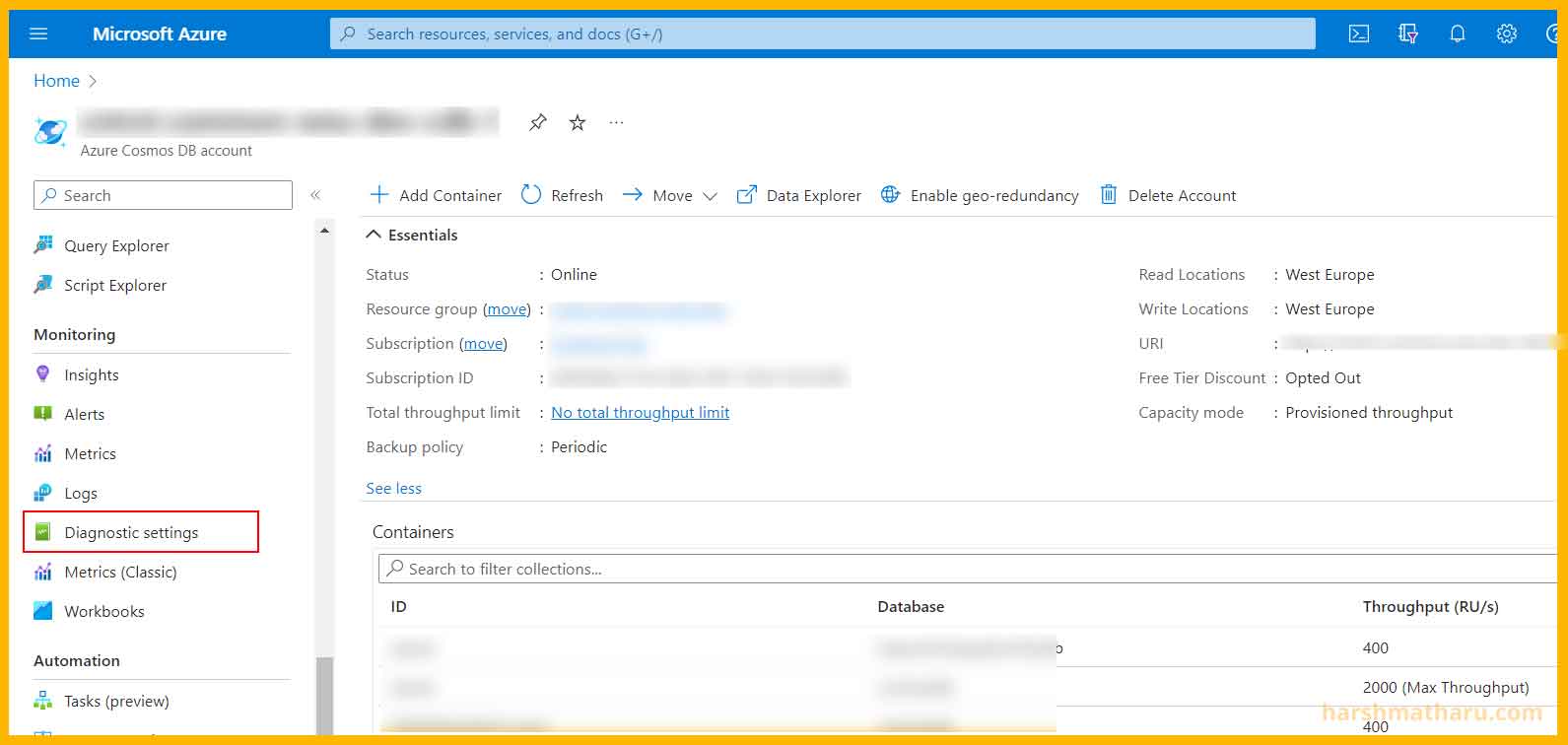Image resolution: width=1568 pixels, height=745 pixels.
Task: Click the Metrics (Classic) chart icon
Action: pyautogui.click(x=42, y=572)
